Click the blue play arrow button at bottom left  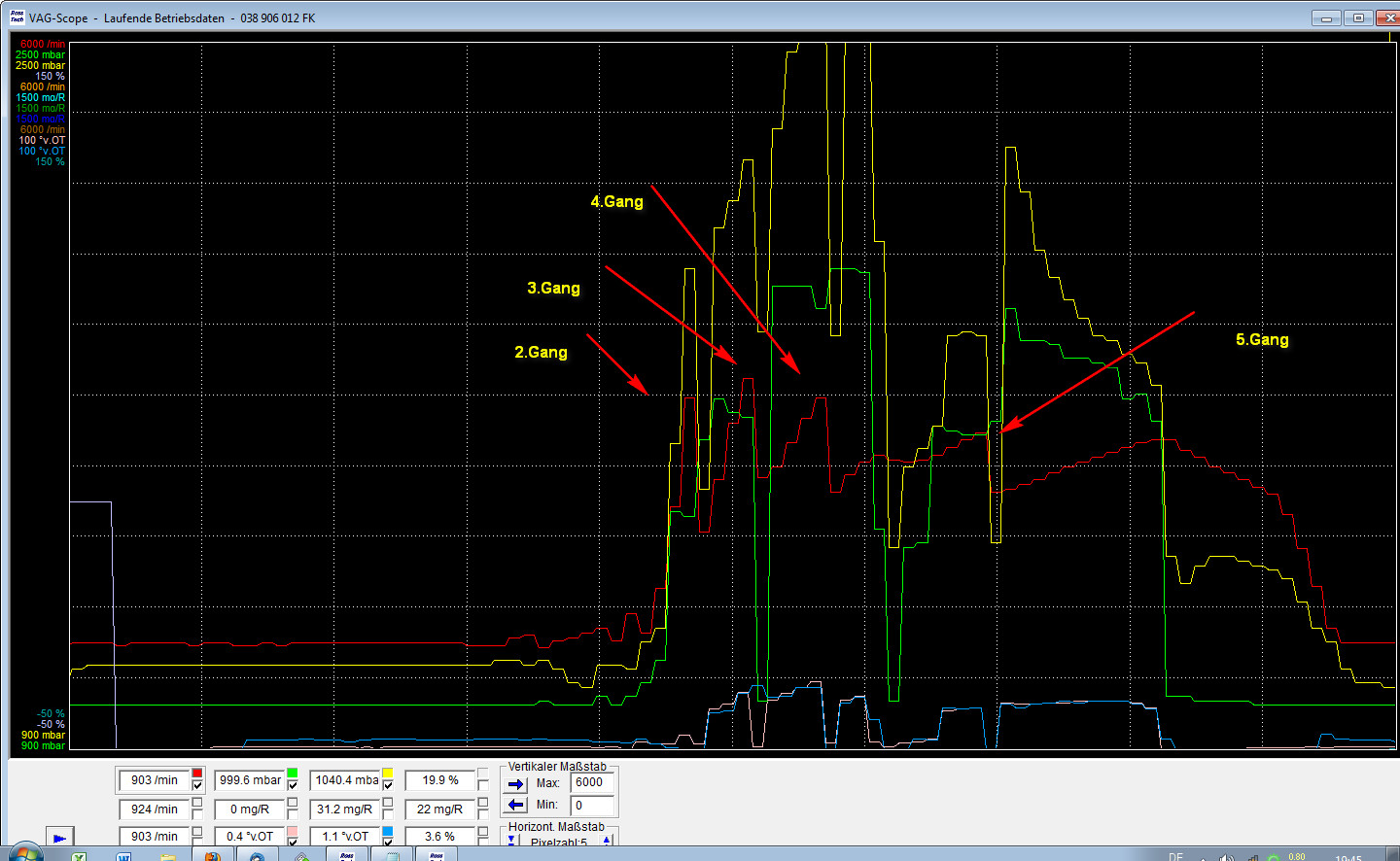click(59, 838)
